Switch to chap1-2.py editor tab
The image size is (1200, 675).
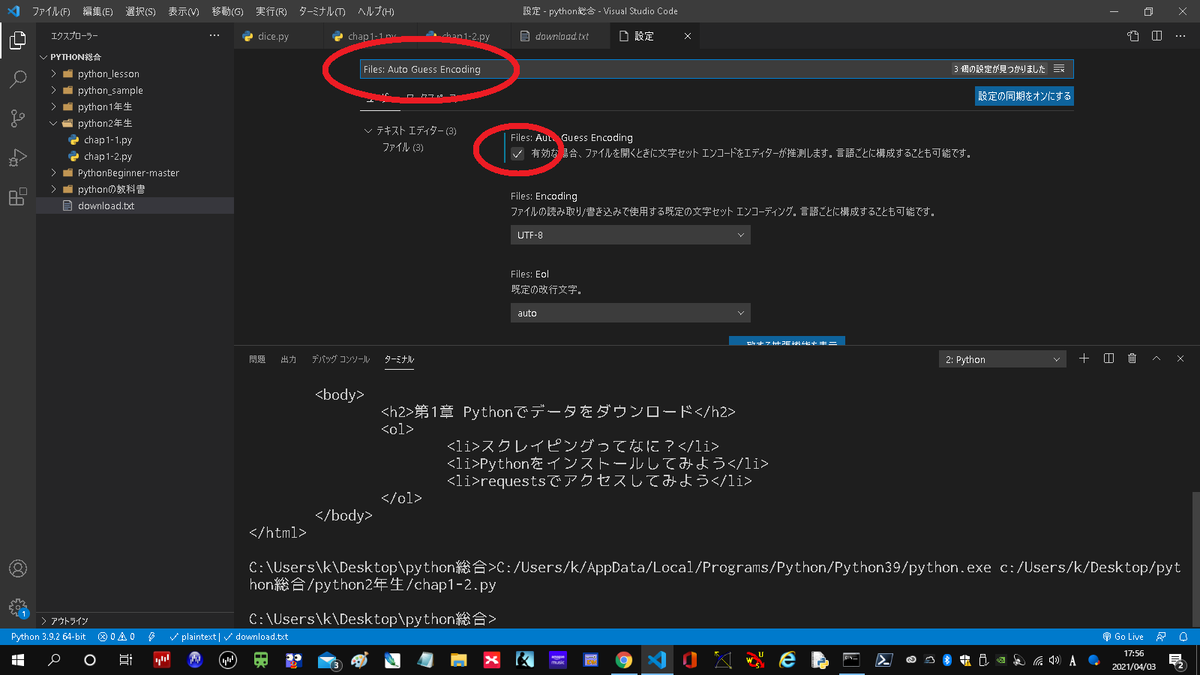click(x=466, y=36)
